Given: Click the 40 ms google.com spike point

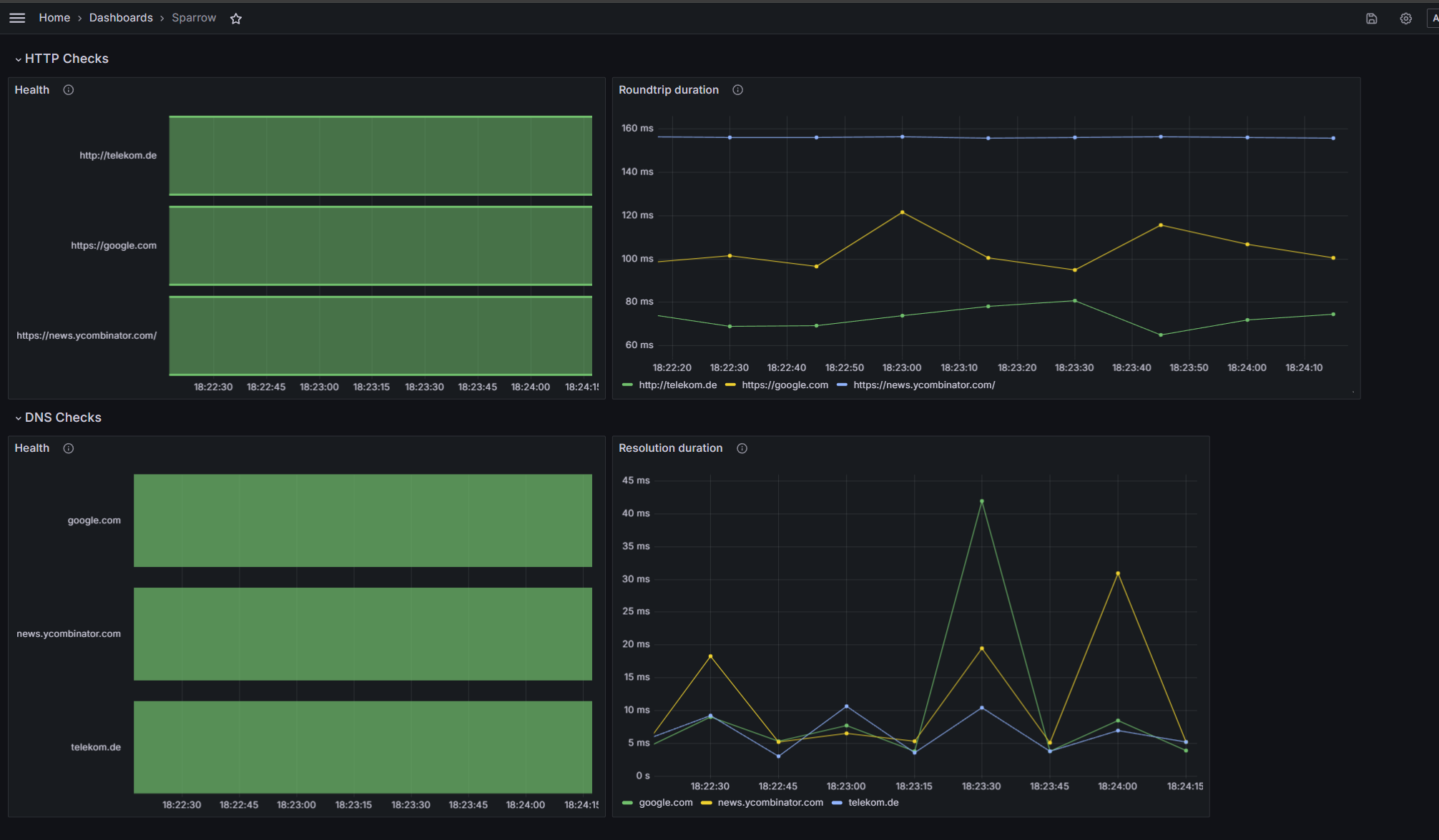Looking at the screenshot, I should [x=981, y=501].
